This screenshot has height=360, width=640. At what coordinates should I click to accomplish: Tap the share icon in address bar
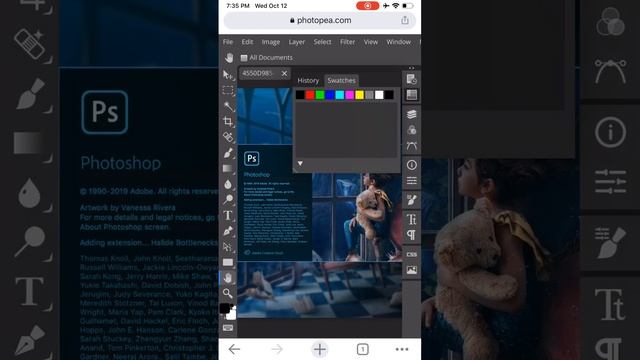tap(404, 20)
